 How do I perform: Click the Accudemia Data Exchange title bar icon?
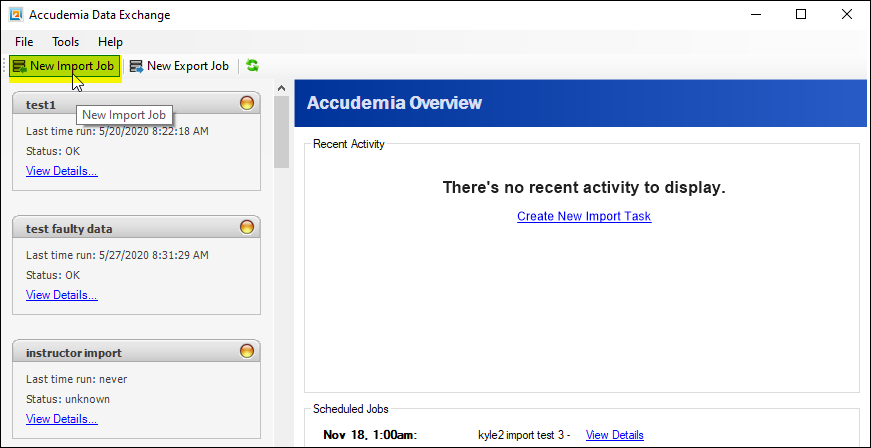pyautogui.click(x=16, y=15)
